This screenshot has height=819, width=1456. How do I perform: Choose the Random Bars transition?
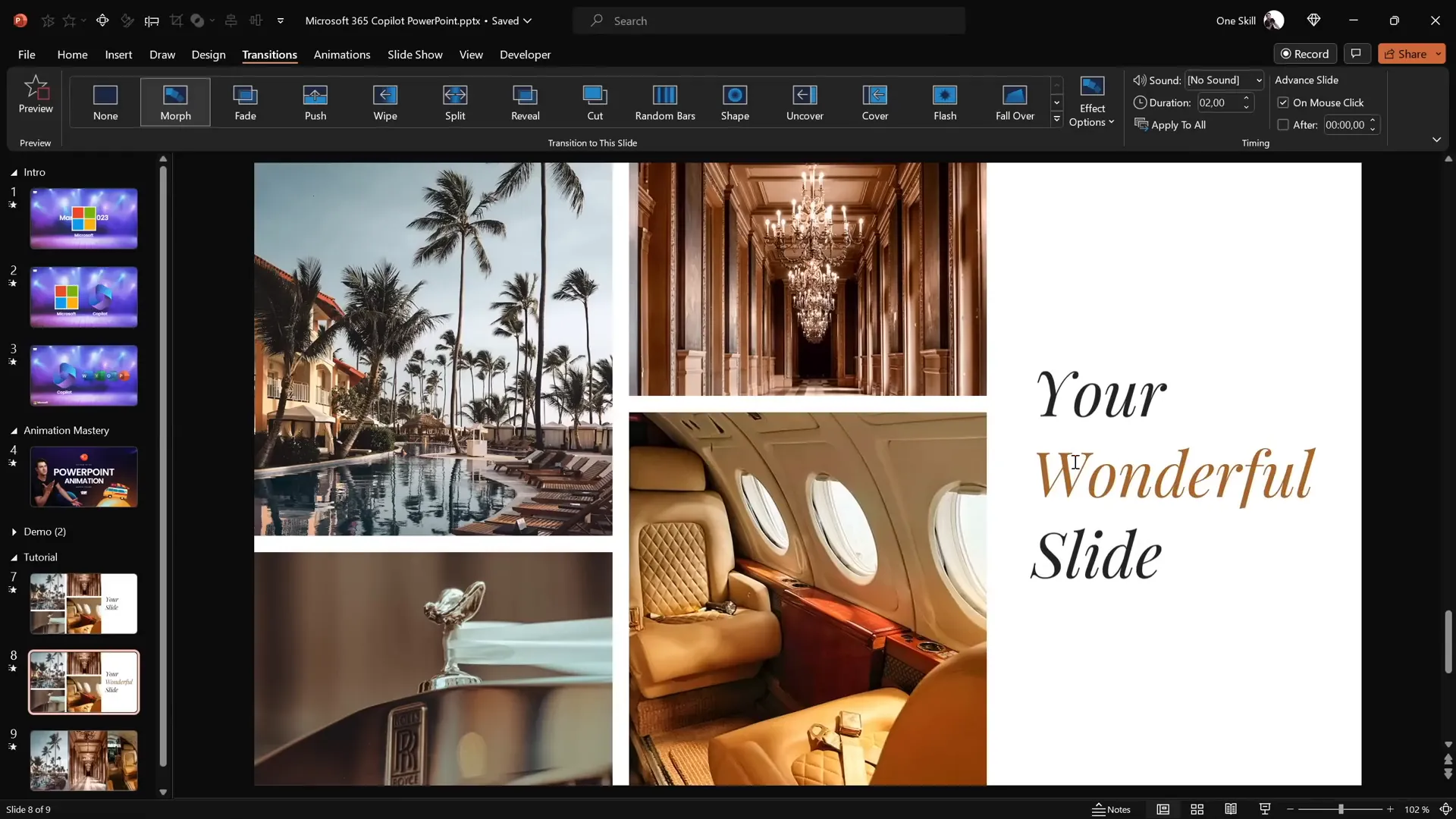point(665,102)
